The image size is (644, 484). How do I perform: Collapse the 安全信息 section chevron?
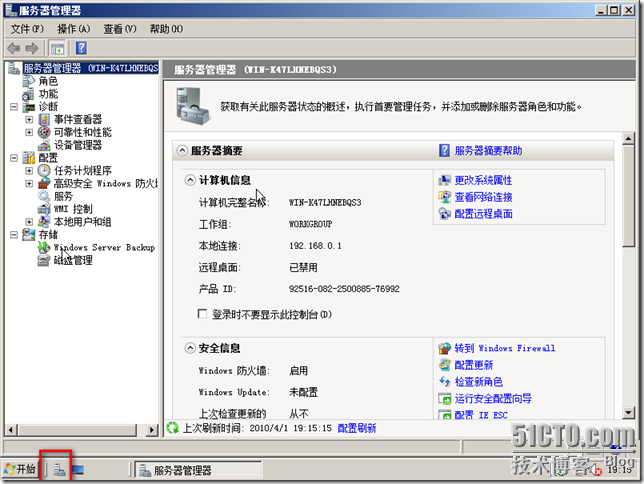coord(190,348)
